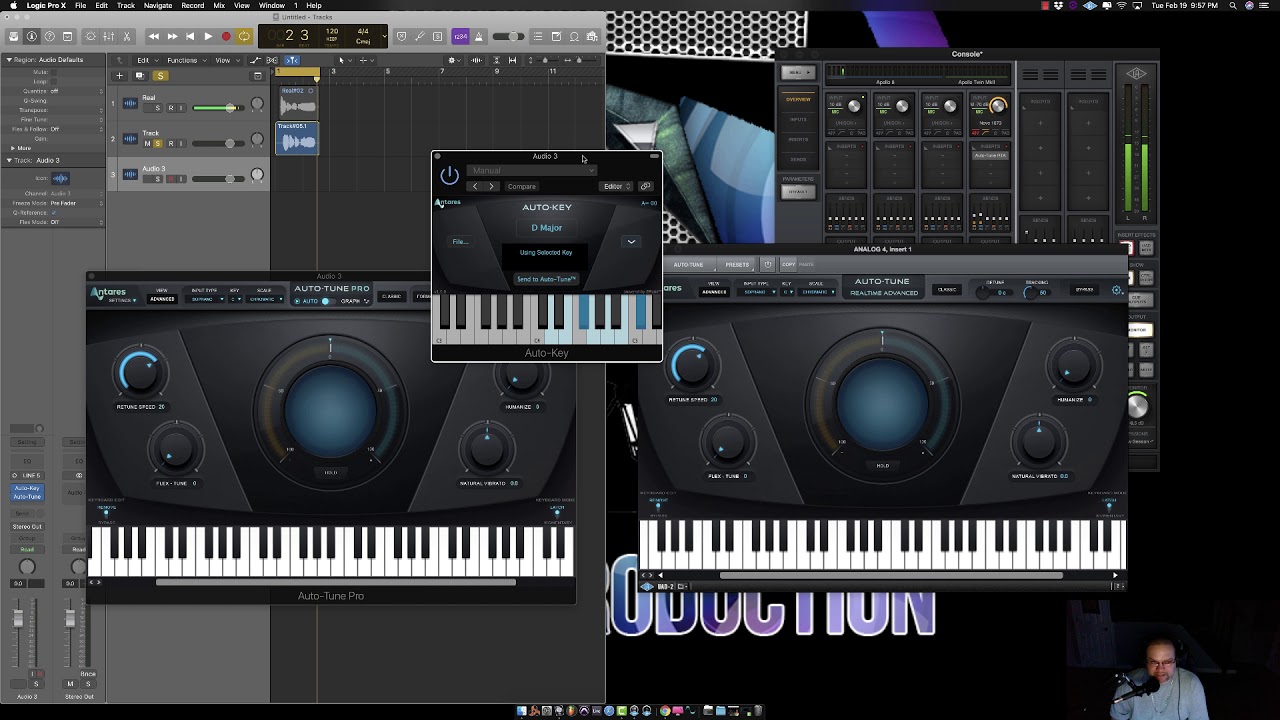Open the Library icon in Logic toolbar
This screenshot has height=720, width=1280.
pyautogui.click(x=14, y=36)
